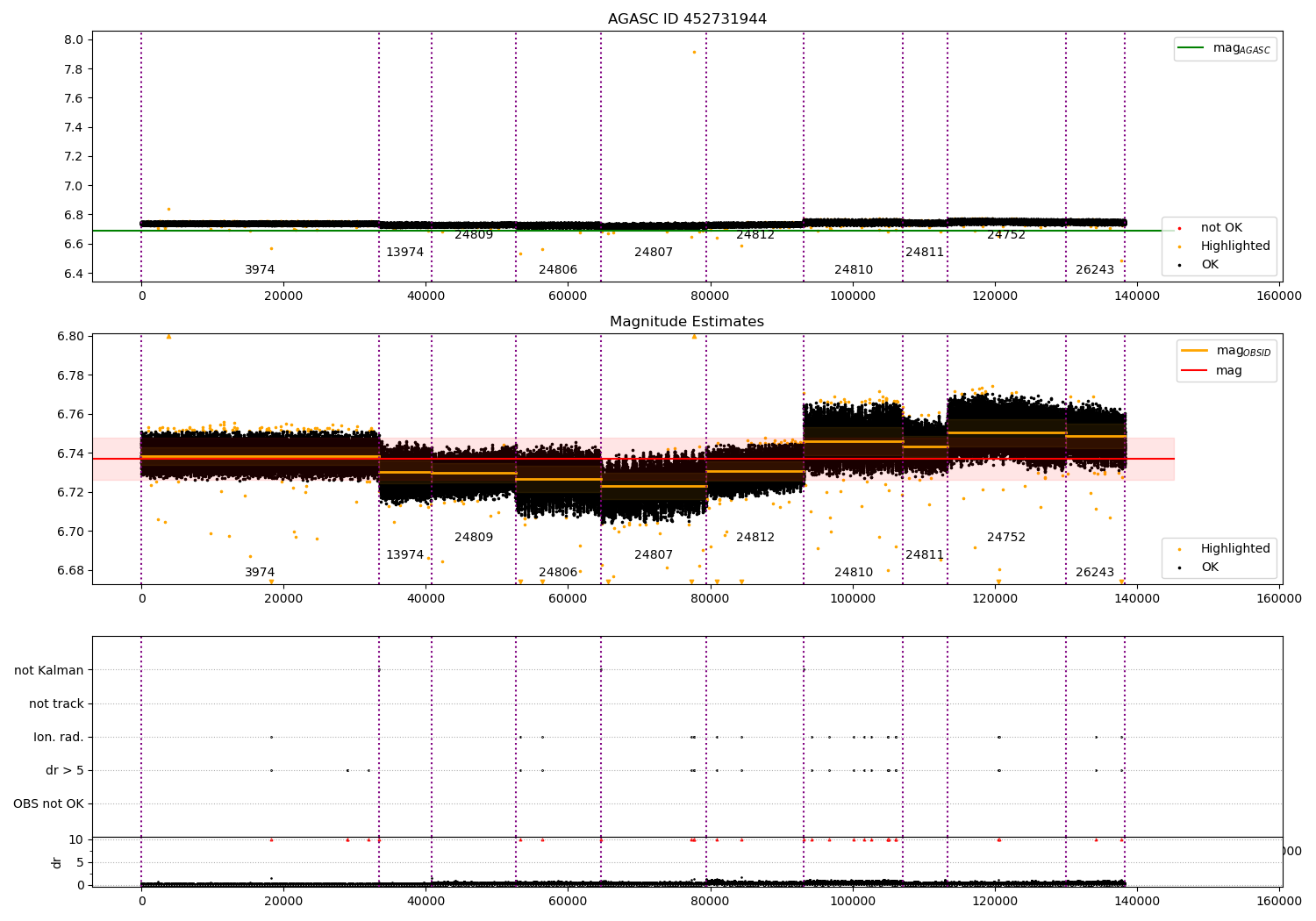Image resolution: width=1316 pixels, height=921 pixels.
Task: Click the 'not track' y-axis label
Action: point(56,703)
